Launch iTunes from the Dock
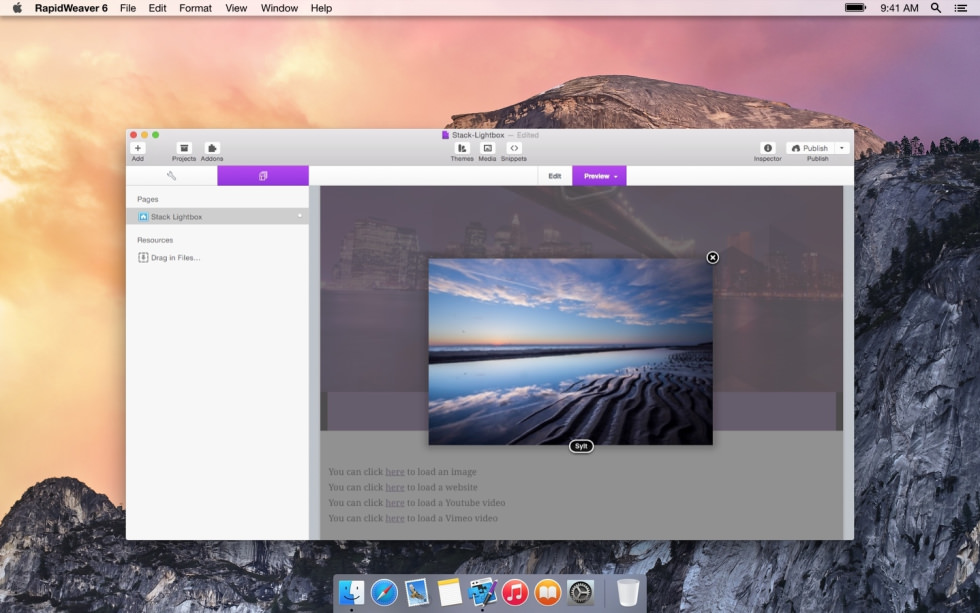Viewport: 980px width, 613px height. [x=515, y=592]
